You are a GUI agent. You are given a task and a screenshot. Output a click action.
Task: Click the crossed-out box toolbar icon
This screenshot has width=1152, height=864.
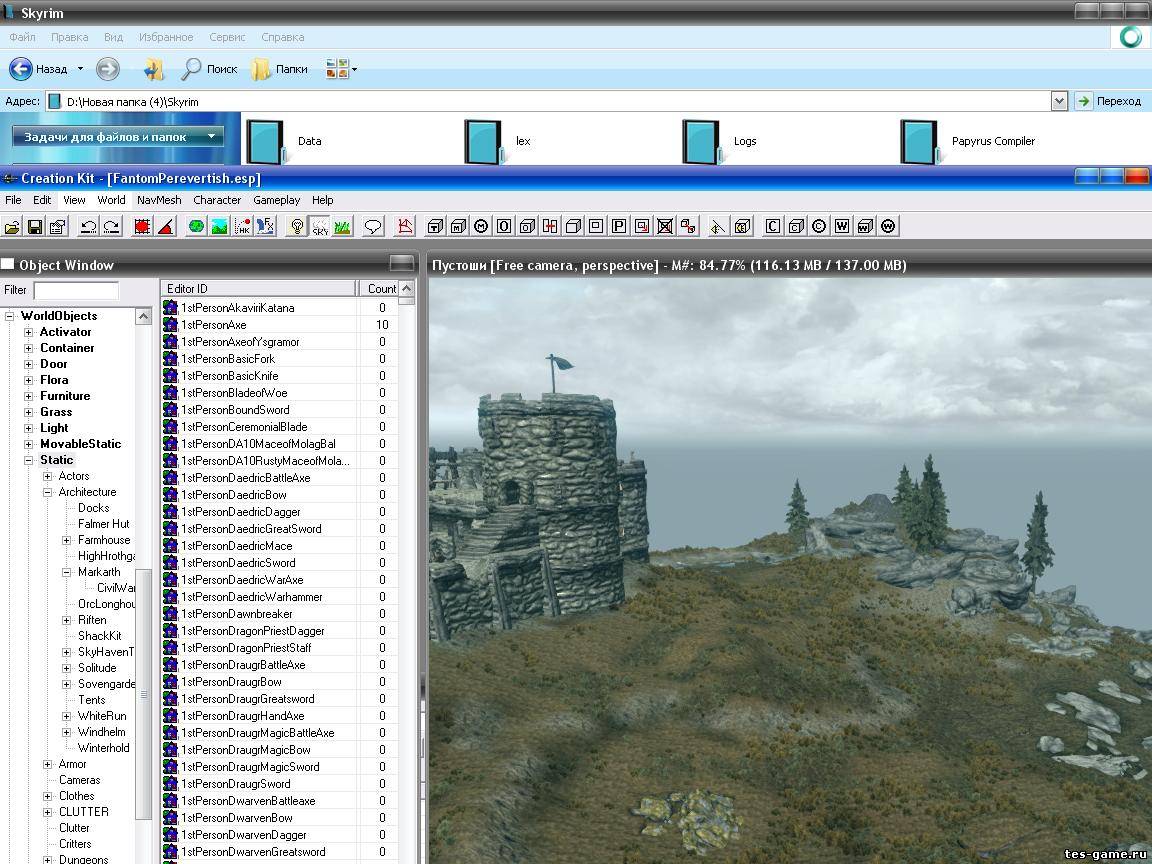tap(665, 227)
